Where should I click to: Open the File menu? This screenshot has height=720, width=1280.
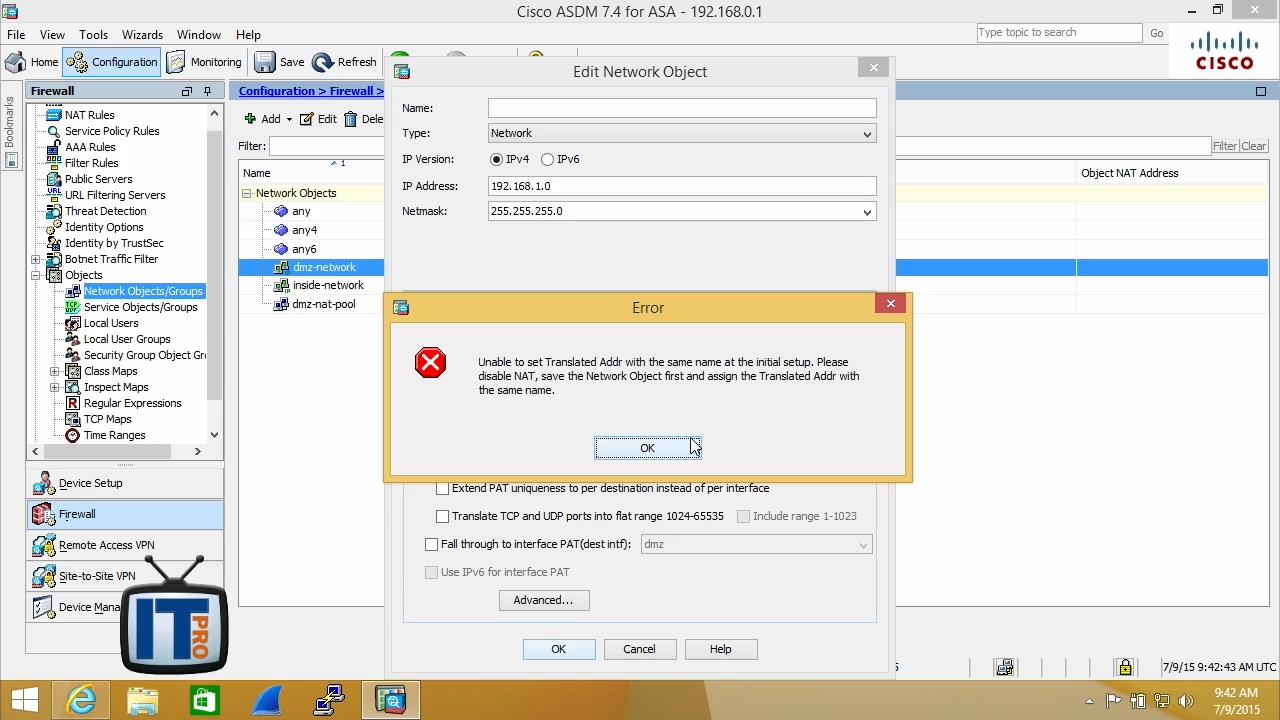pyautogui.click(x=16, y=34)
